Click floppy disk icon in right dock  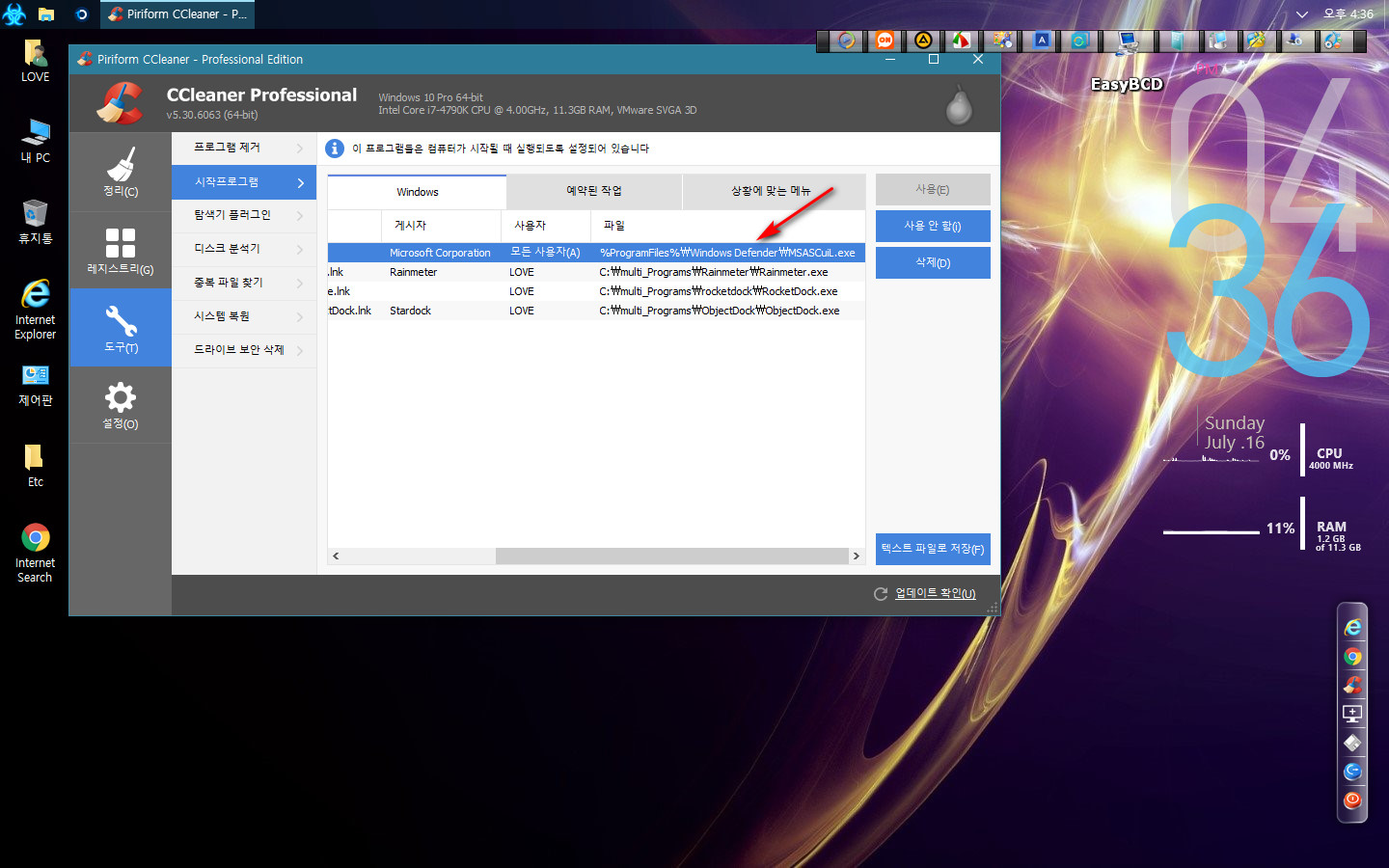pyautogui.click(x=1352, y=744)
